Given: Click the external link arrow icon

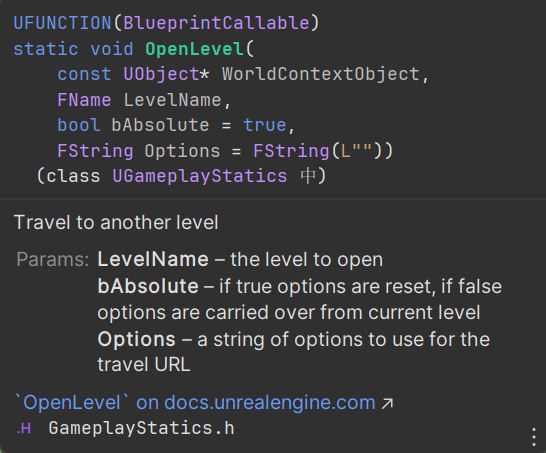Looking at the screenshot, I should click(x=387, y=404).
